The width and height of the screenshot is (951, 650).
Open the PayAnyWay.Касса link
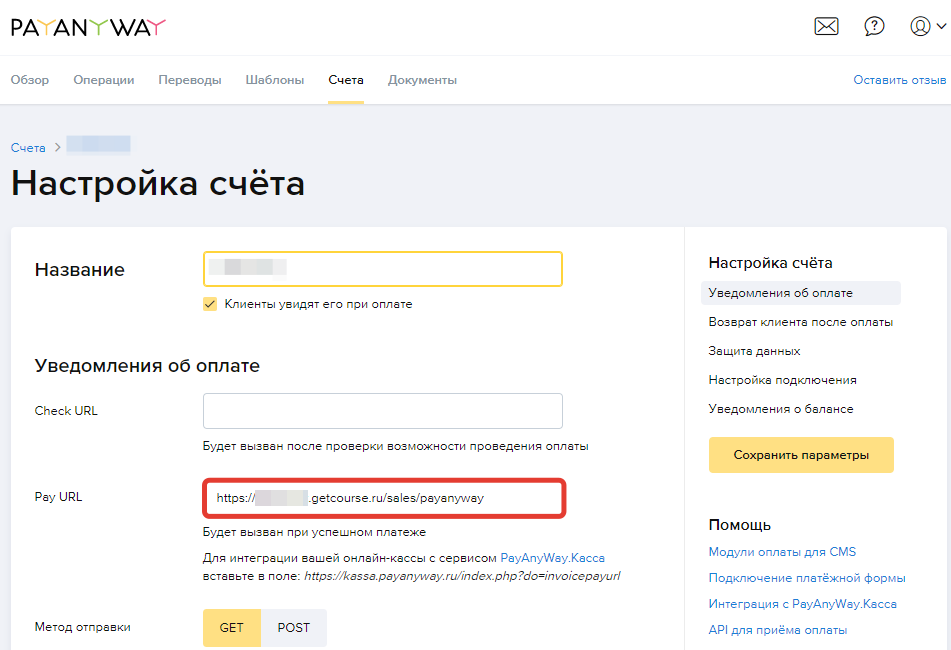[552, 558]
